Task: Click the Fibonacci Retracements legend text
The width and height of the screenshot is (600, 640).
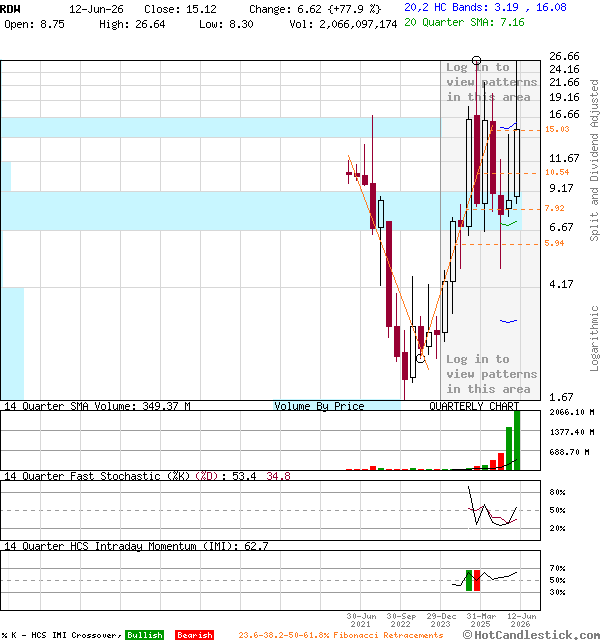Action: coord(340,635)
